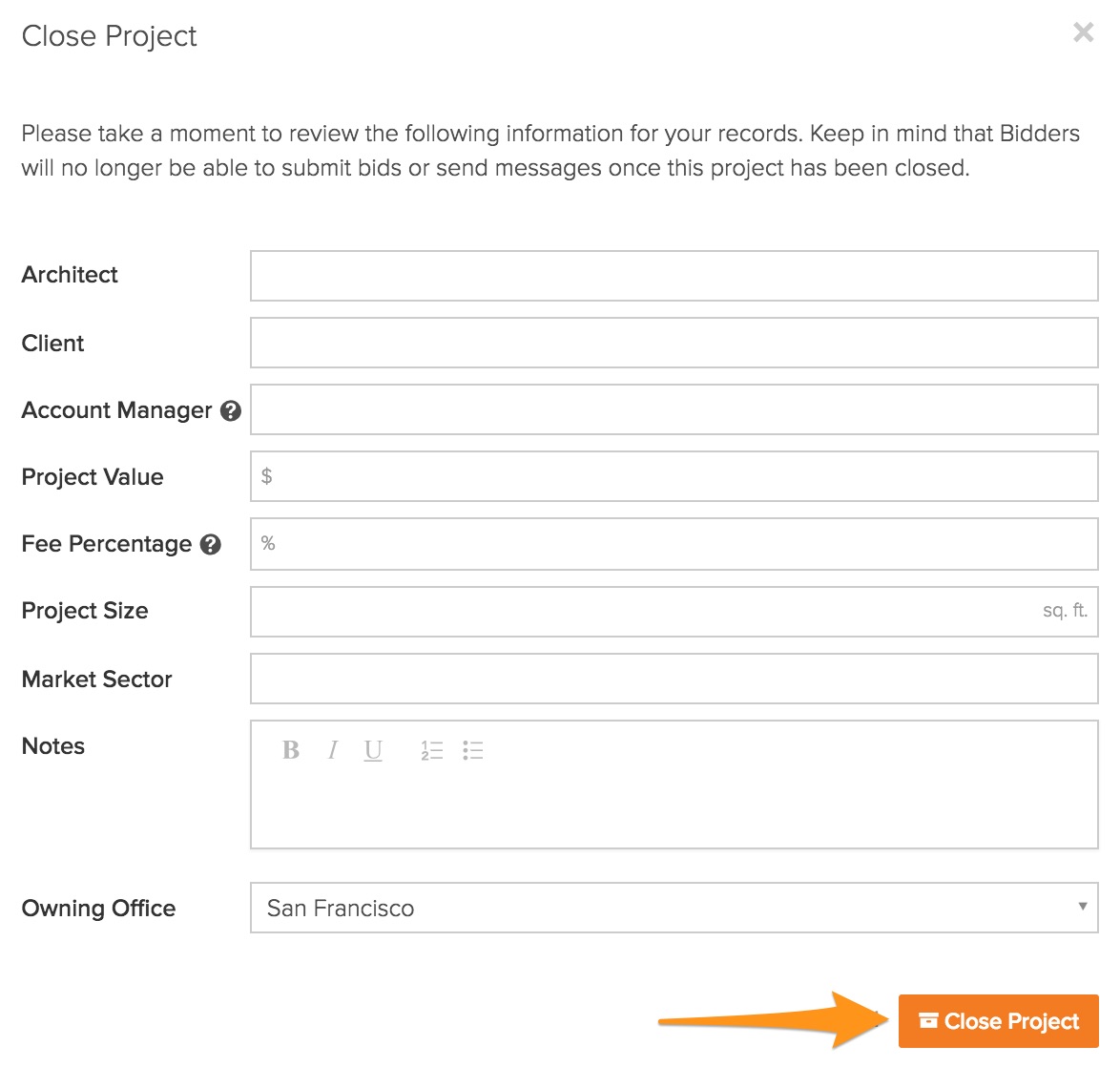
Task: Toggle italic formatting in Notes editor
Action: point(332,751)
